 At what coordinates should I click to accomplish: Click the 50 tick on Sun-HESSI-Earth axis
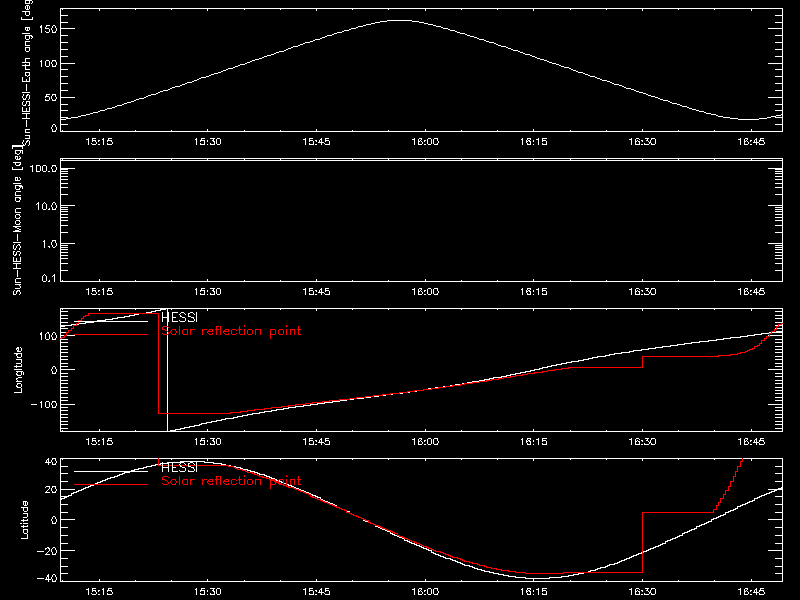click(51, 97)
